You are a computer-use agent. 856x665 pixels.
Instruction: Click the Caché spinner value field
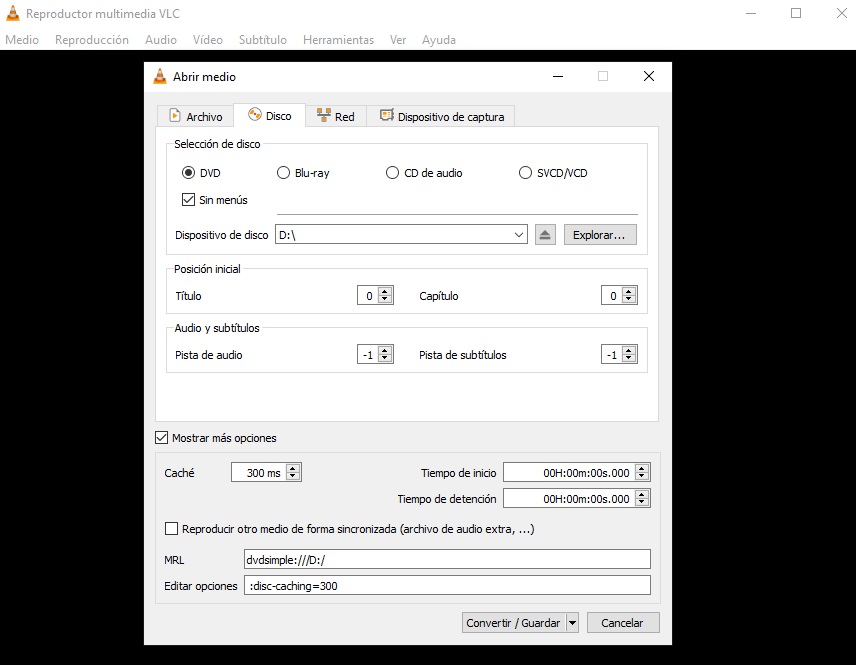pyautogui.click(x=258, y=473)
